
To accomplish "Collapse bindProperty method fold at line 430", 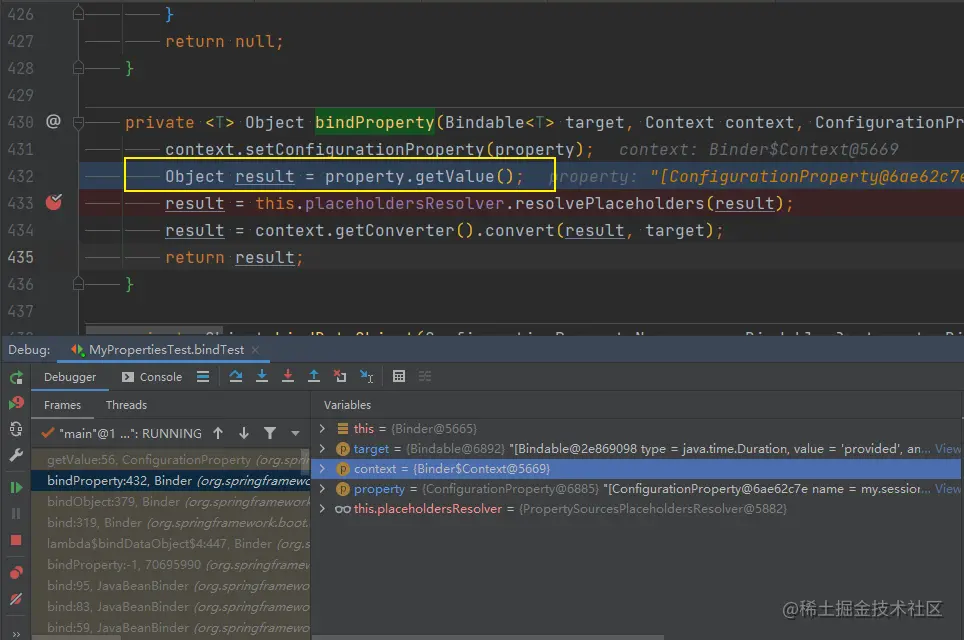I will (78, 122).
